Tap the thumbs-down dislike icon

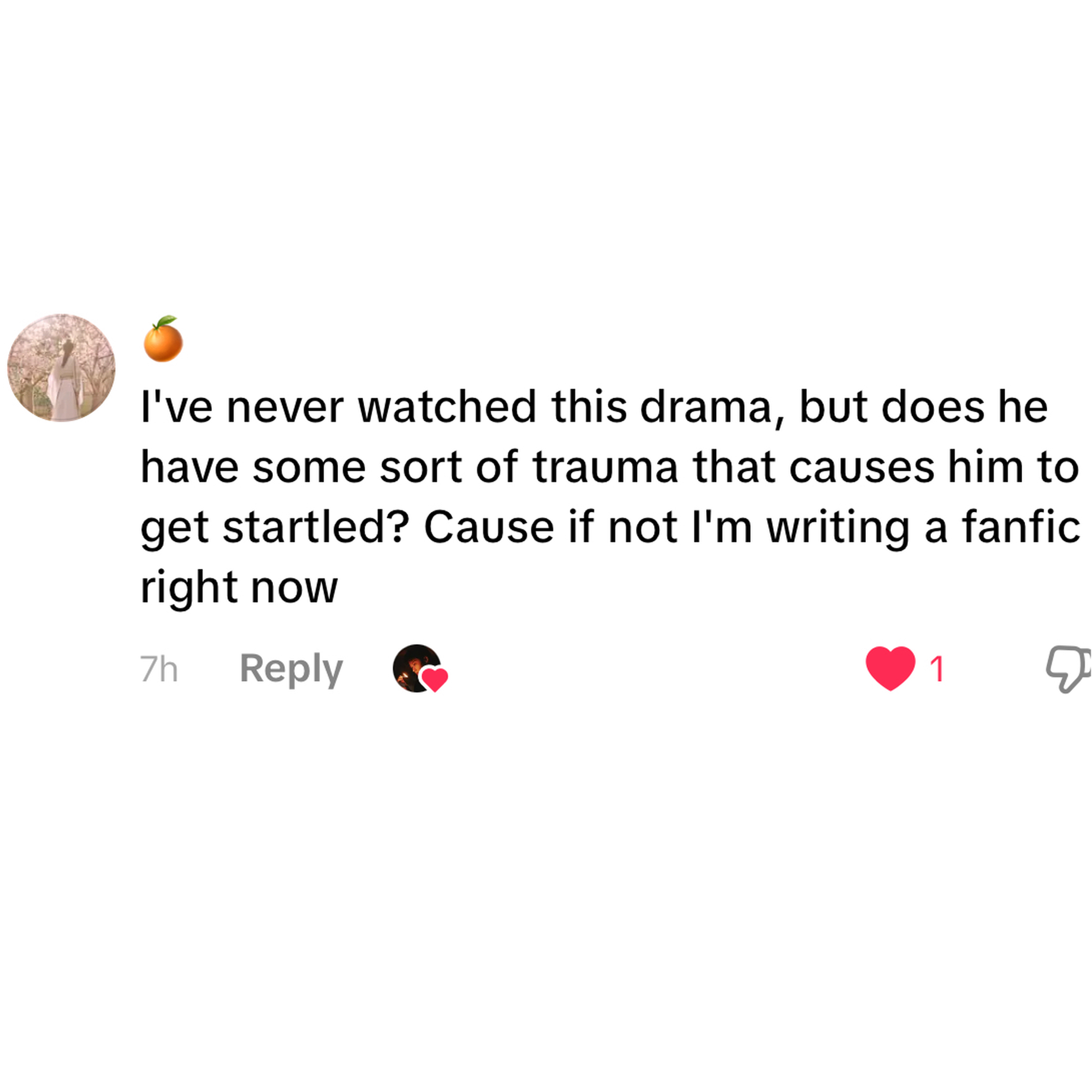1067,668
